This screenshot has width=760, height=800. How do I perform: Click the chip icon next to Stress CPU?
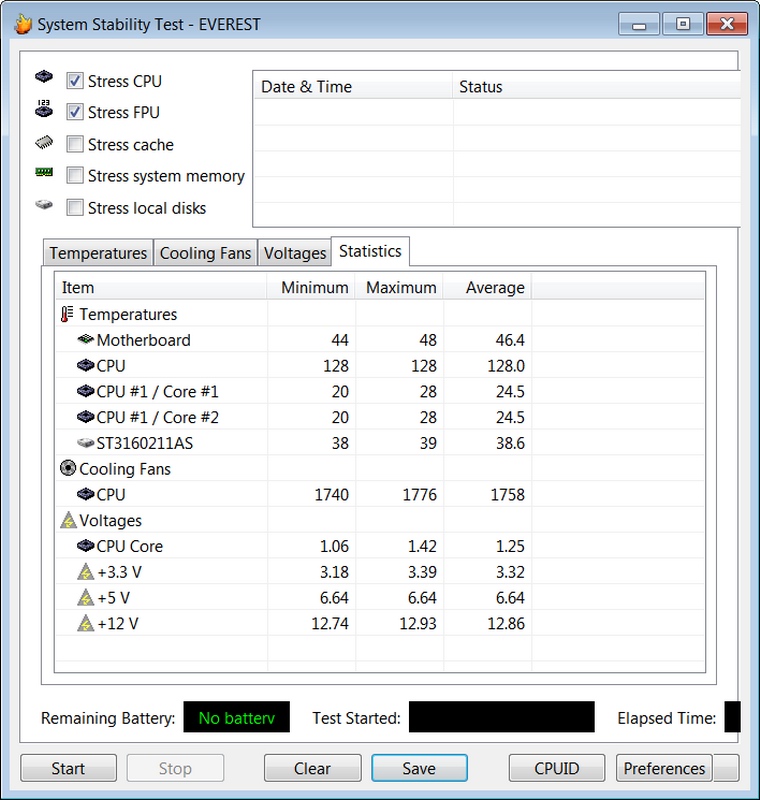(44, 79)
